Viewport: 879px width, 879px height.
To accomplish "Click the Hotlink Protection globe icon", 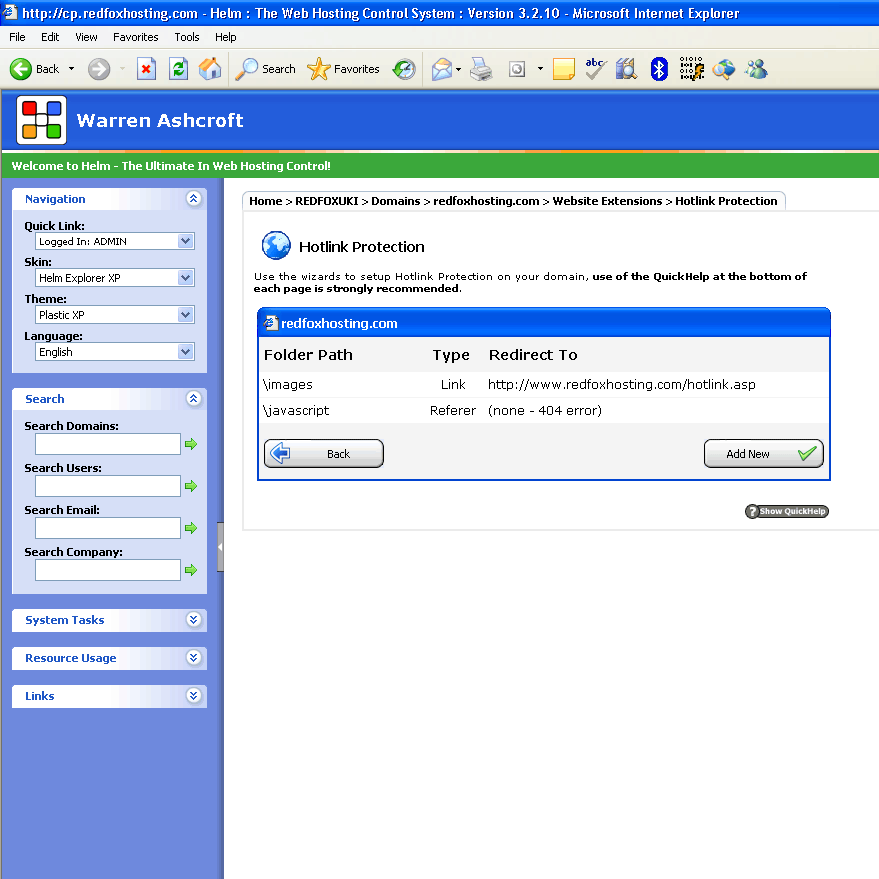I will [276, 246].
